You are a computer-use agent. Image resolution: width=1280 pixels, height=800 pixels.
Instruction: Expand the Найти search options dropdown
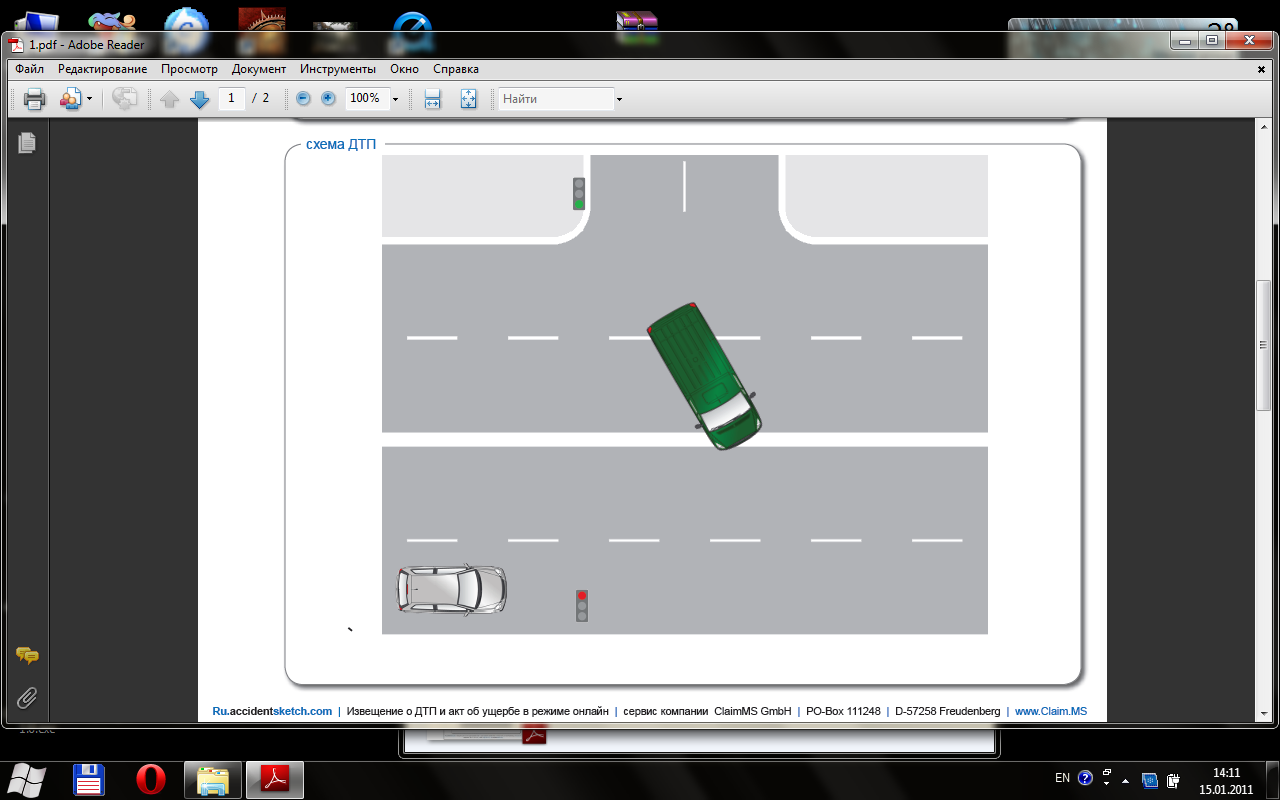tap(619, 99)
